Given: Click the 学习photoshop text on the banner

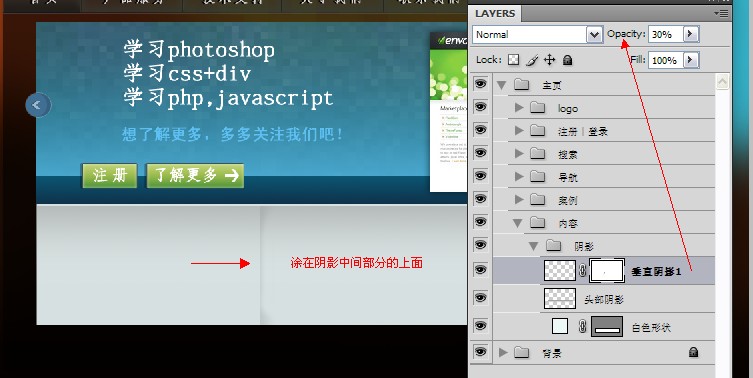Looking at the screenshot, I should 199,50.
